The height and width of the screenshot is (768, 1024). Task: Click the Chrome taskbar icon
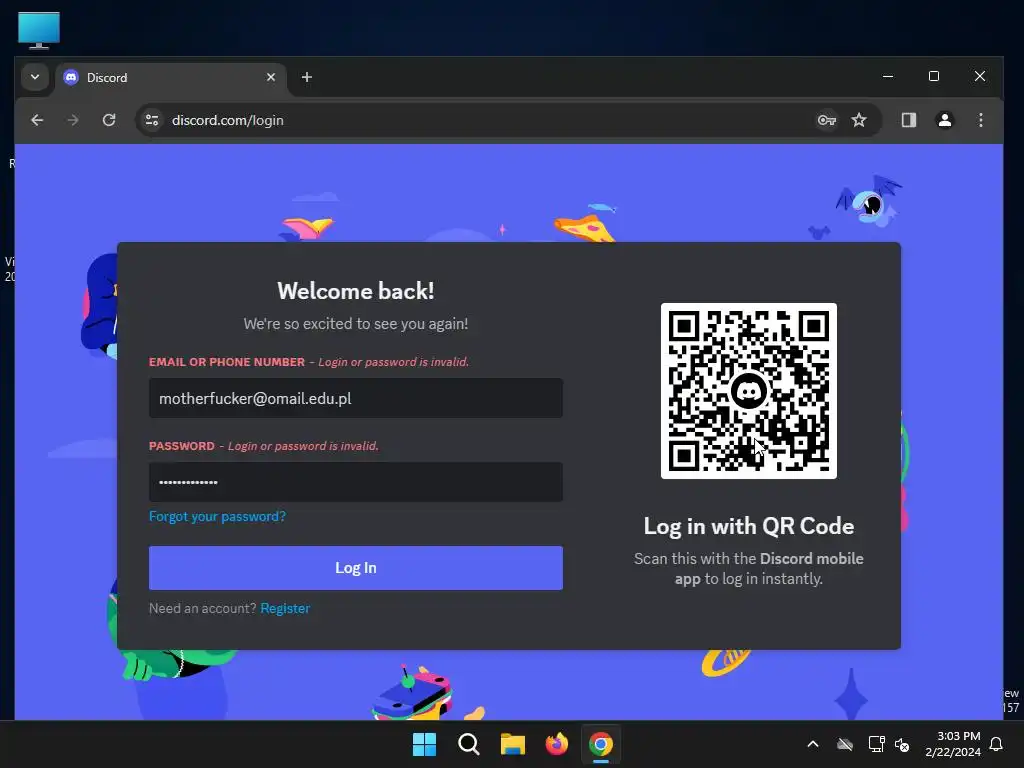click(601, 744)
